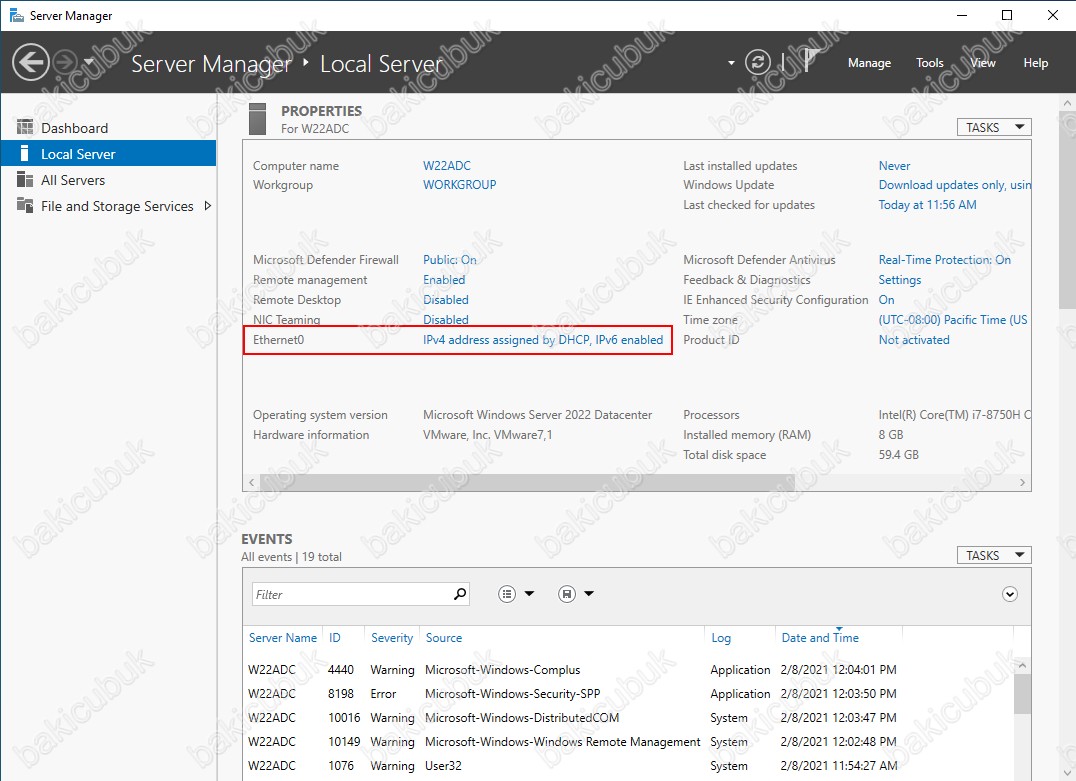Refresh Server Manager with the refresh icon
The height and width of the screenshot is (781, 1076).
point(758,62)
